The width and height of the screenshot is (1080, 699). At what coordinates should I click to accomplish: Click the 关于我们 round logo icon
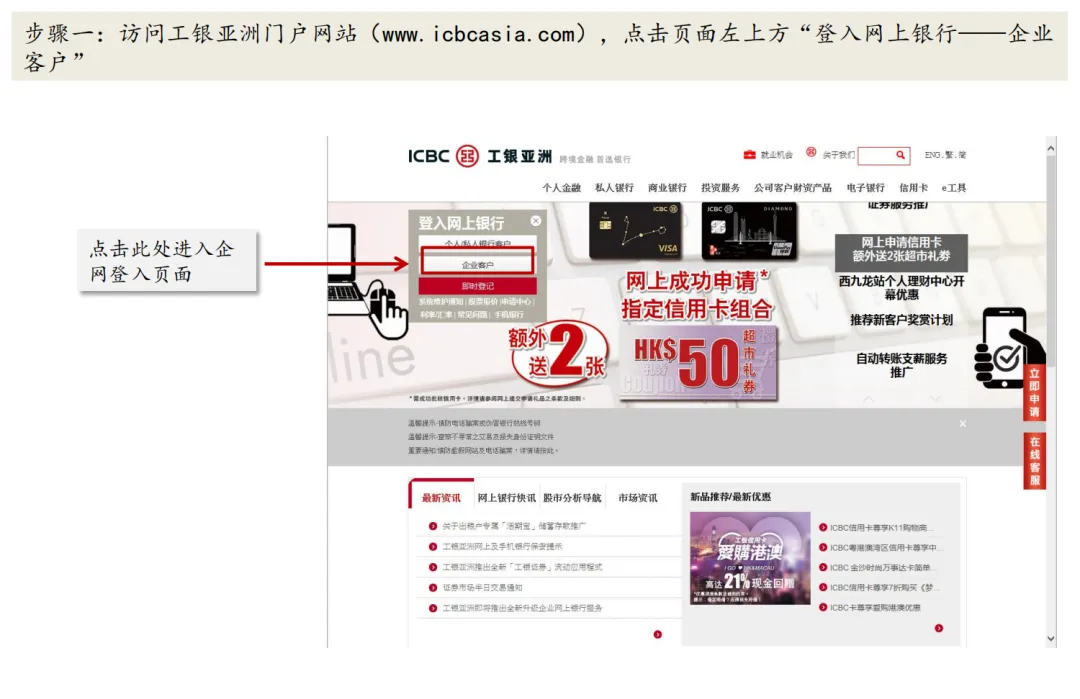811,154
